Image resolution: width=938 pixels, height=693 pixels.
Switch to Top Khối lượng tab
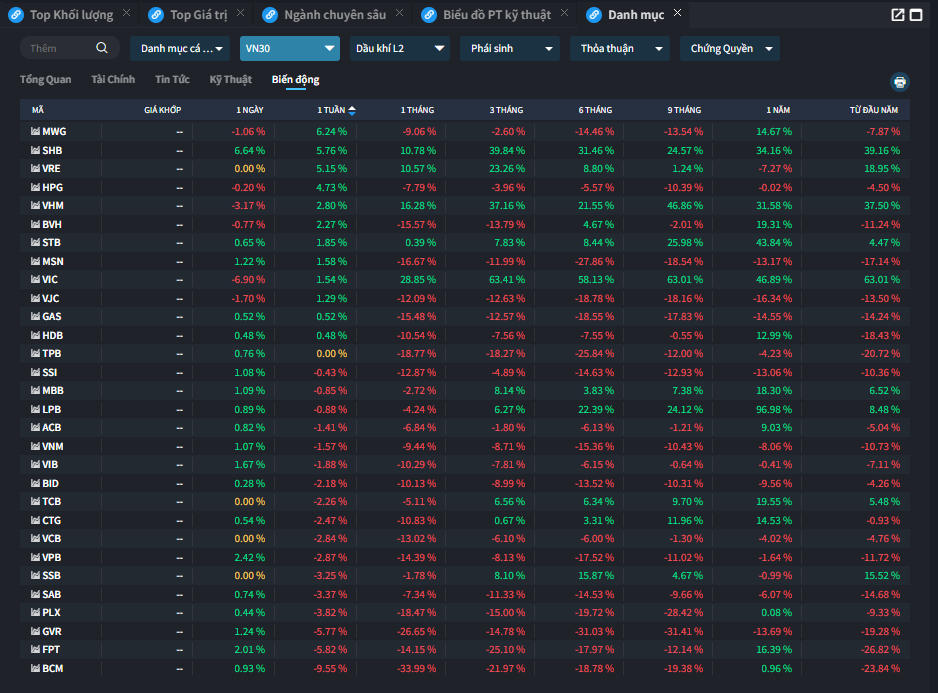(x=71, y=15)
